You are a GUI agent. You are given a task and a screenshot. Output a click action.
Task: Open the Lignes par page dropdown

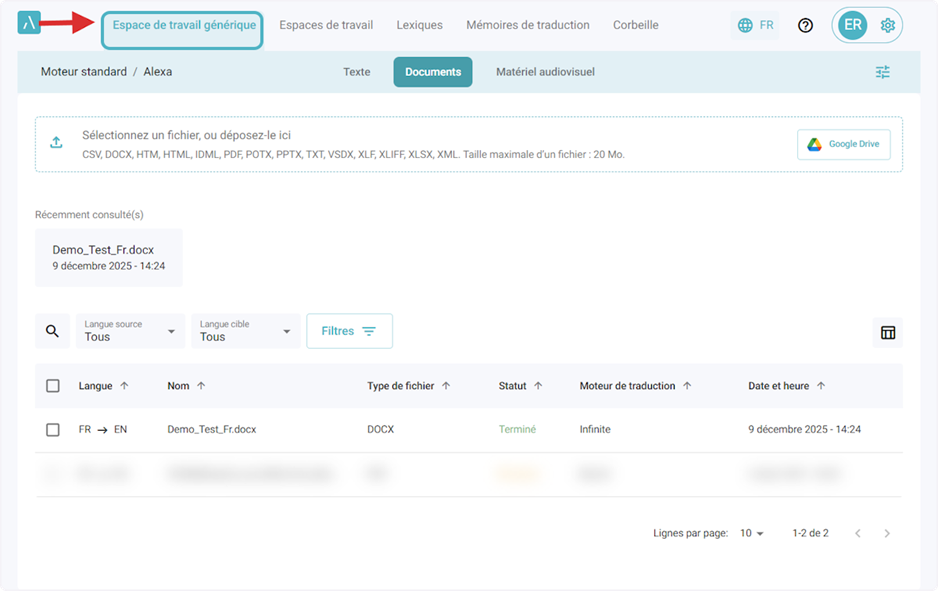point(752,533)
